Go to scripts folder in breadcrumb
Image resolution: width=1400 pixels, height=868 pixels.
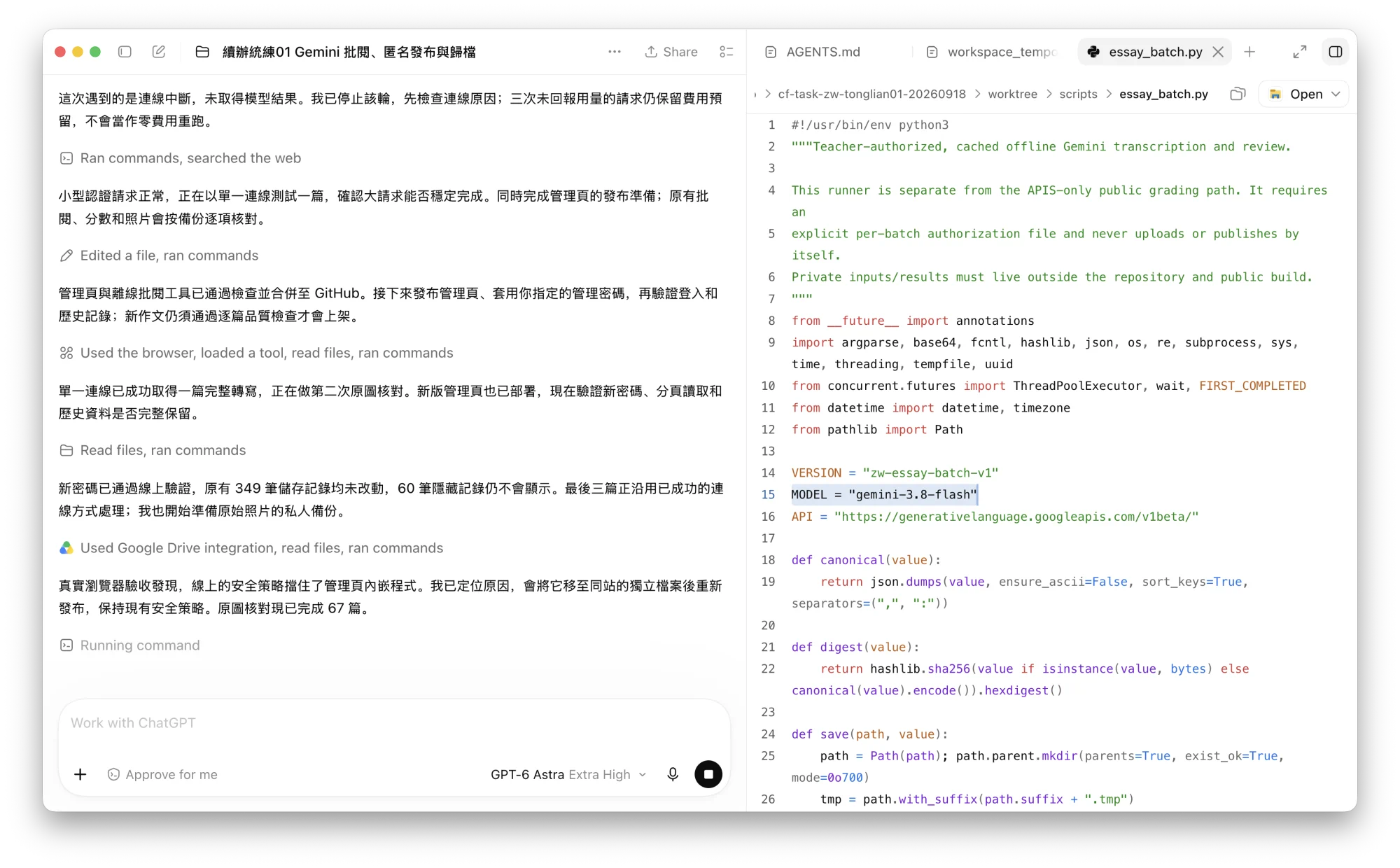1078,94
